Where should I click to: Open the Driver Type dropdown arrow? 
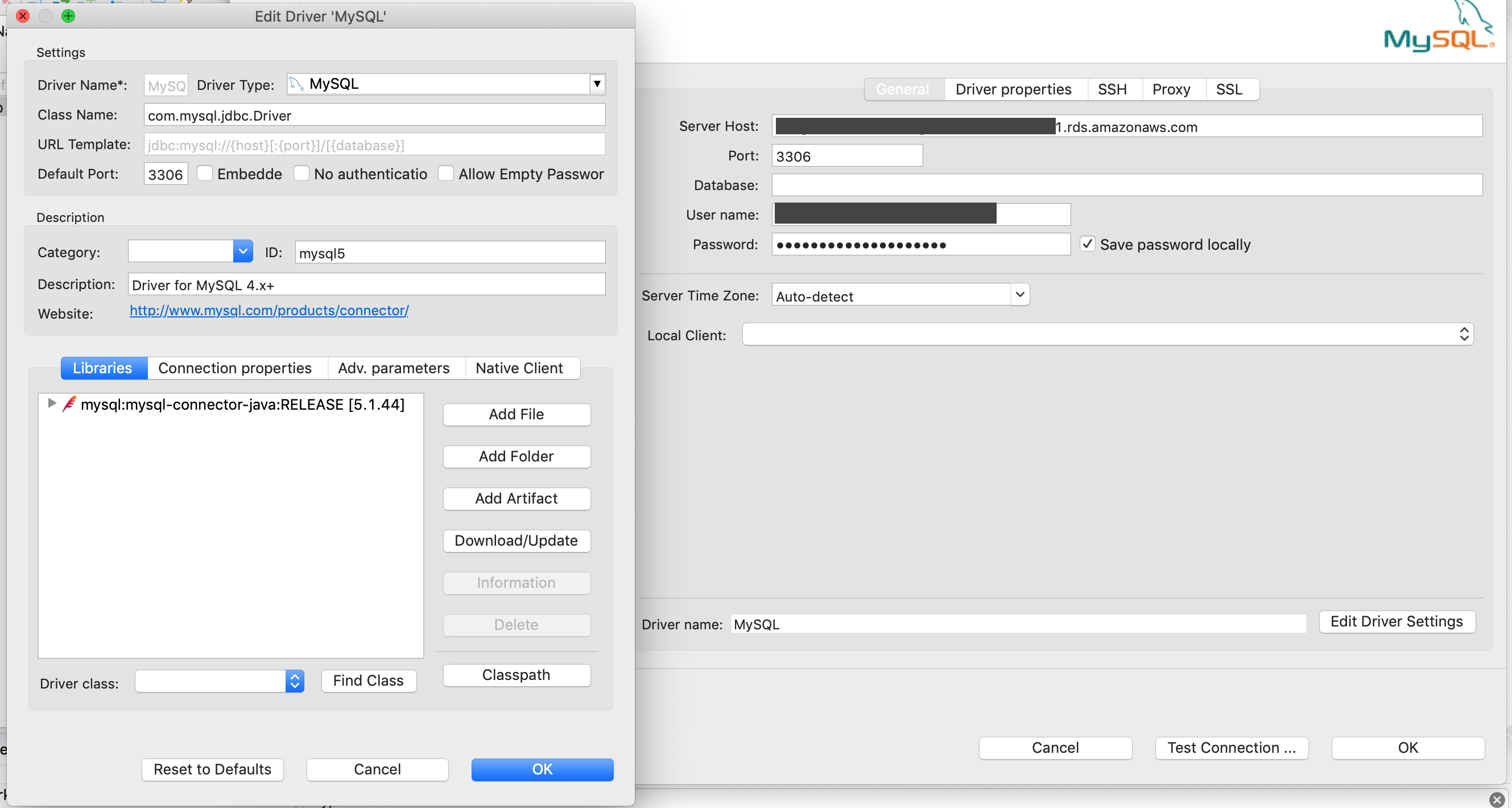(x=597, y=84)
